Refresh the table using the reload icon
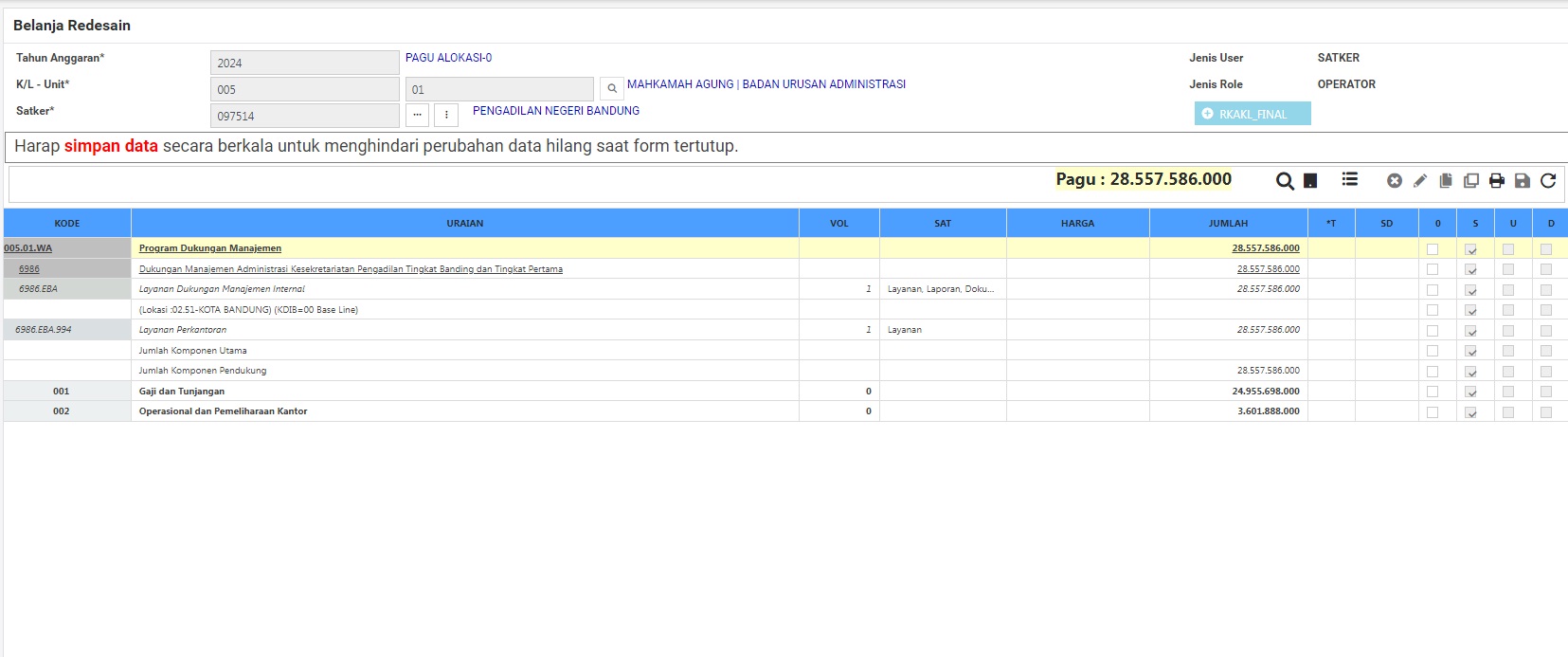 [1548, 181]
